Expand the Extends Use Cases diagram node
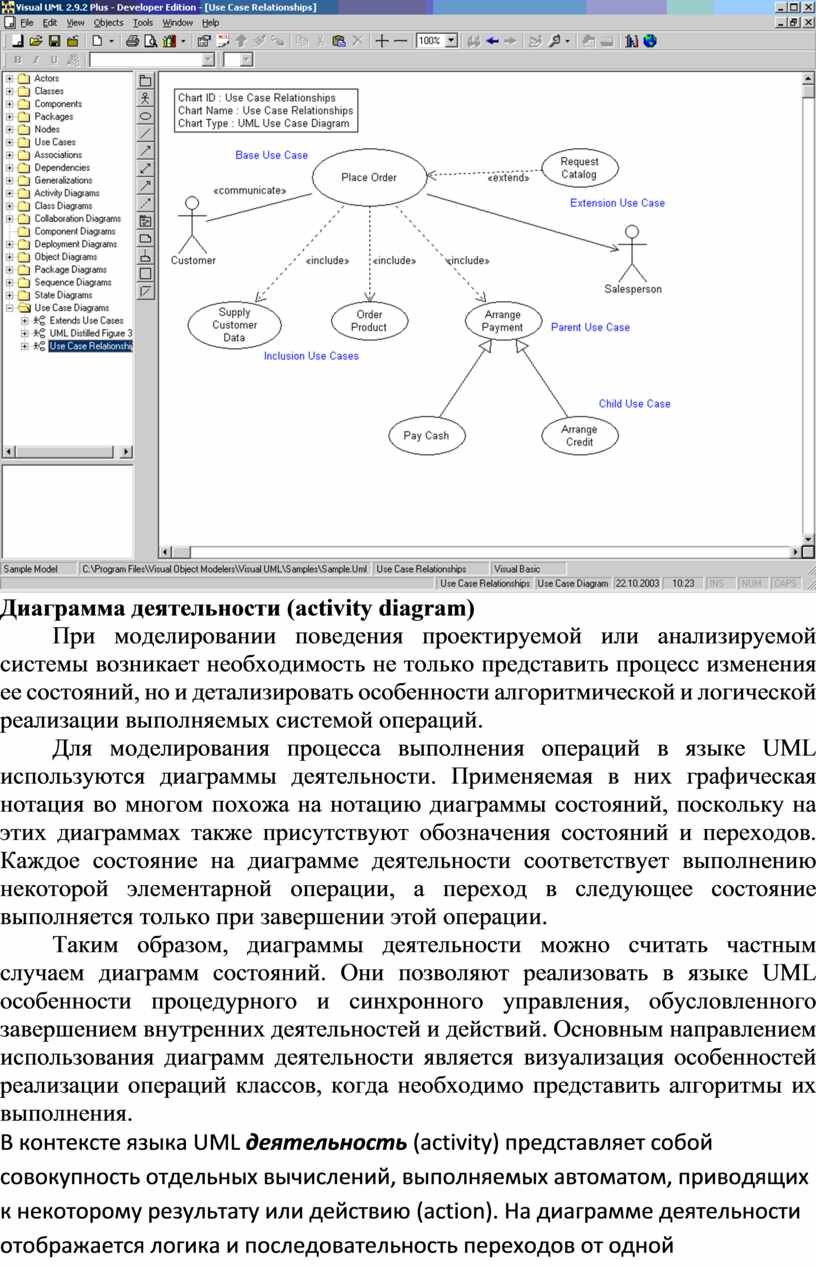 tap(24, 321)
